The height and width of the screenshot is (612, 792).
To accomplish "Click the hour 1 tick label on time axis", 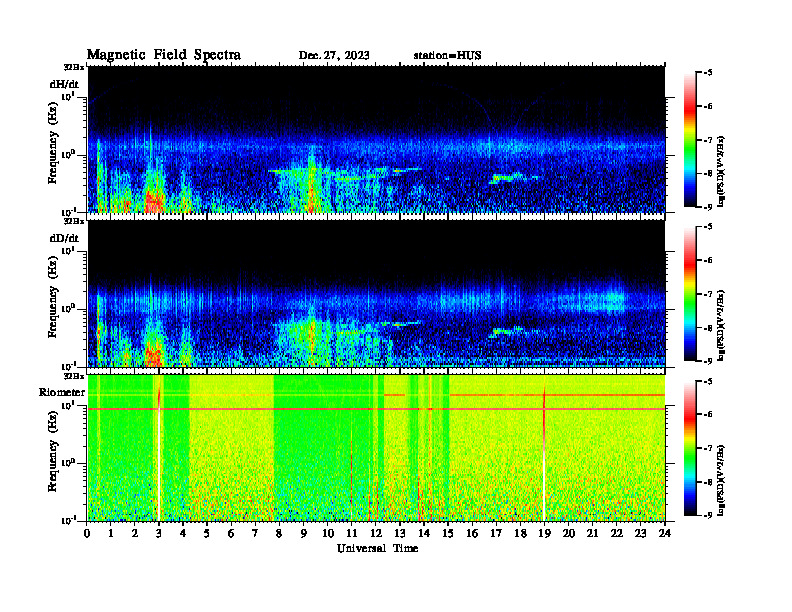I will pyautogui.click(x=111, y=533).
